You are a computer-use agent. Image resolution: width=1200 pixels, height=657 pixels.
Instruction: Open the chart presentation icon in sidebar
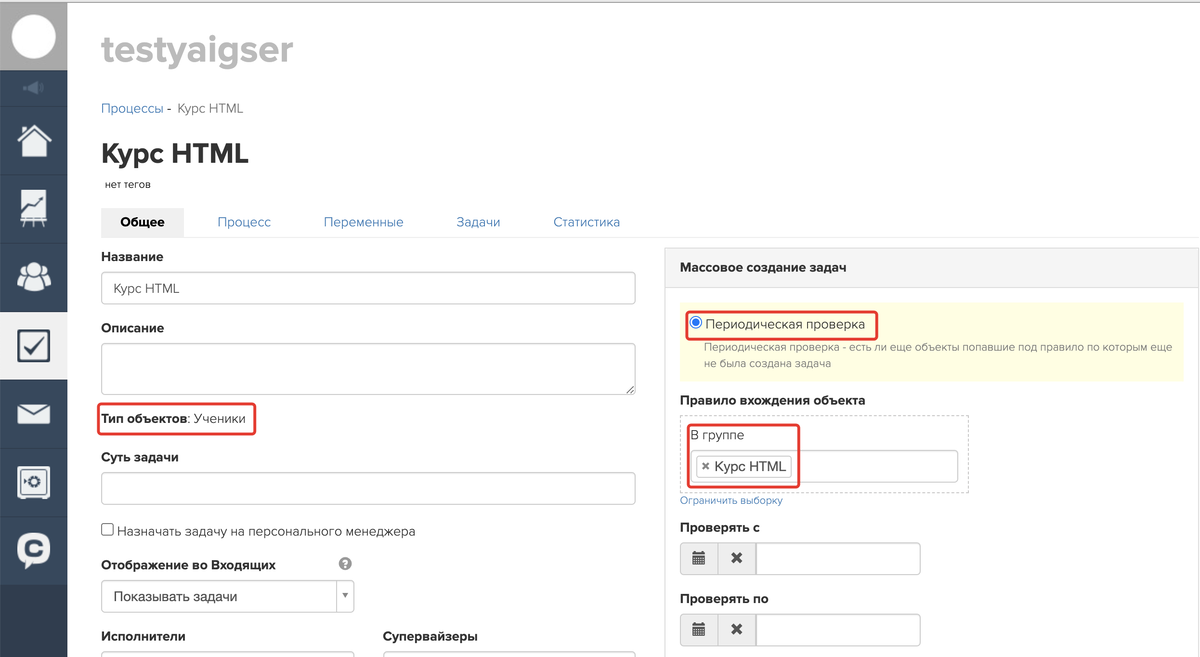pos(34,207)
